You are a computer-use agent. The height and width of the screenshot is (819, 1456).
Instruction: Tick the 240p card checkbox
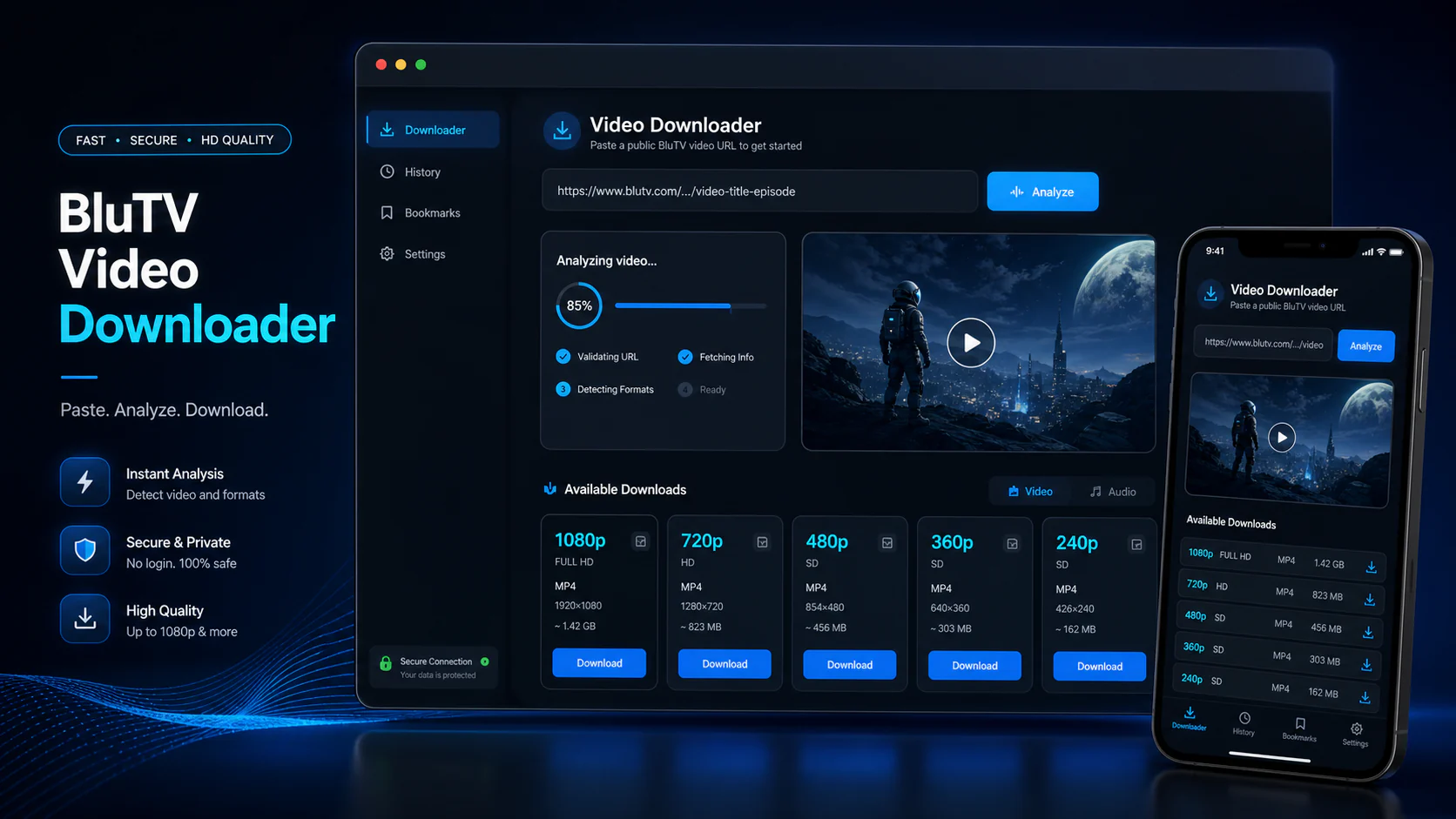[x=1136, y=544]
